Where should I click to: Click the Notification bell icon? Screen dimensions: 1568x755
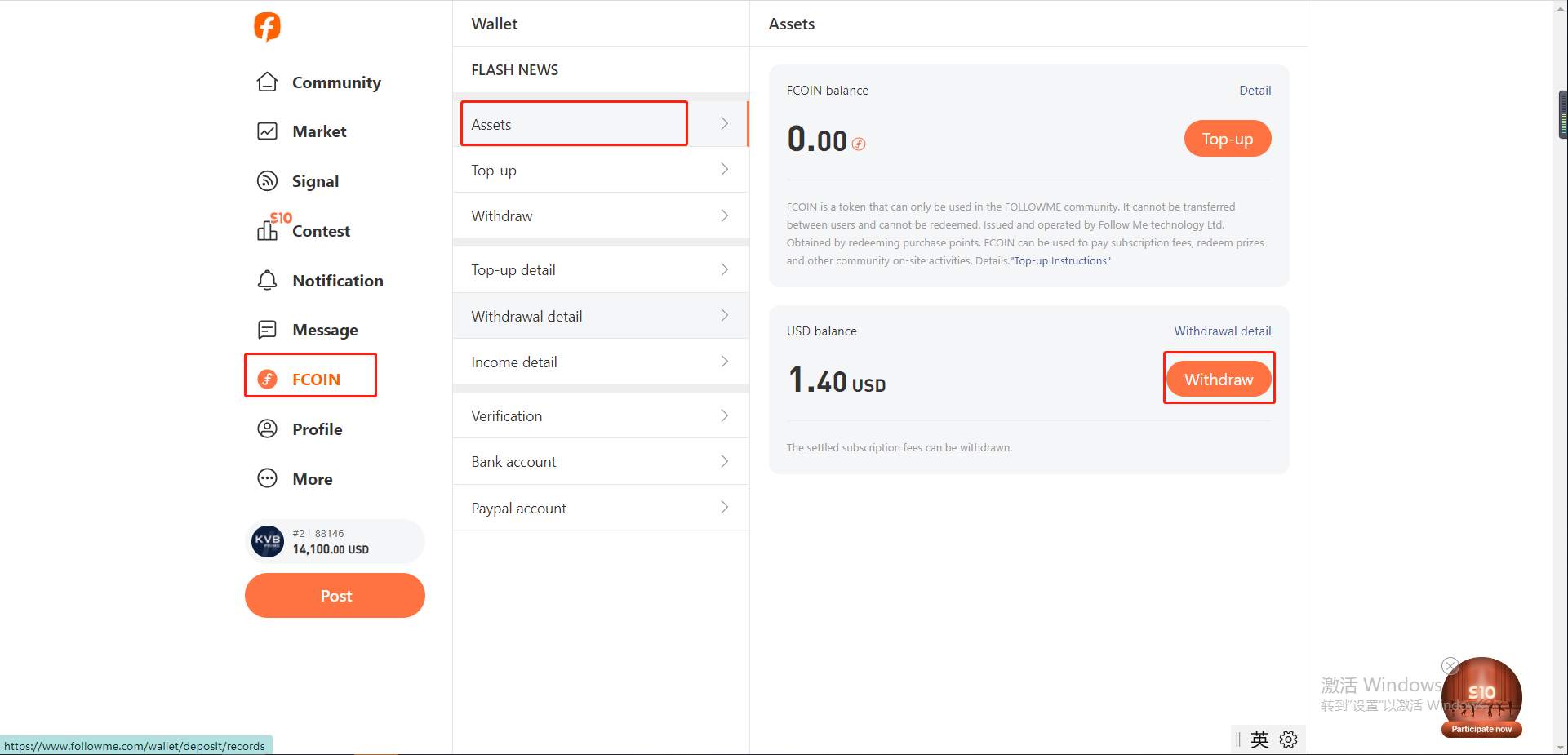(267, 280)
